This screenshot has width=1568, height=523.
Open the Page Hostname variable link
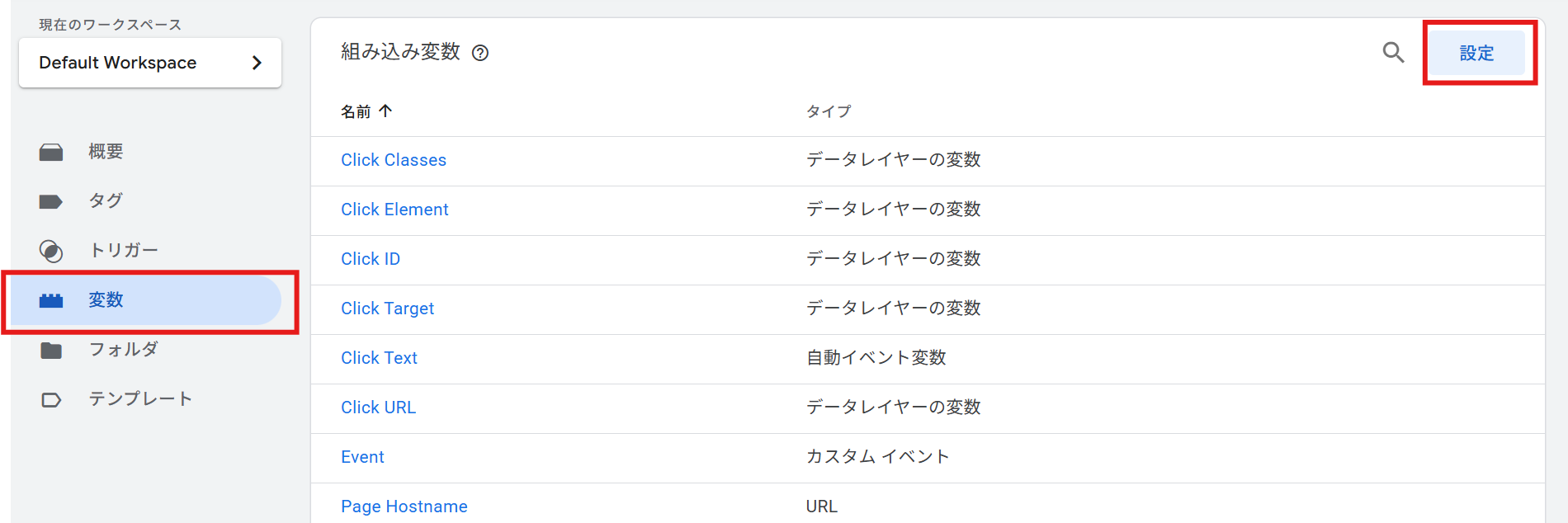point(404,507)
